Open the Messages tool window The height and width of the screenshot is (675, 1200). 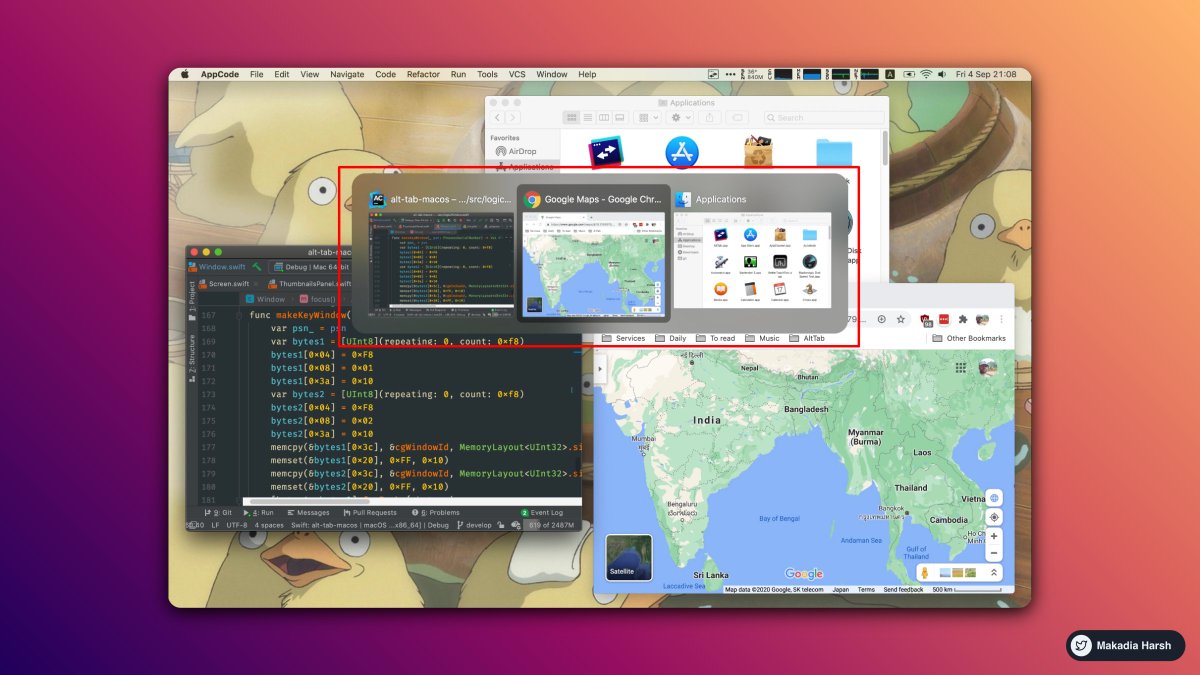coord(306,512)
